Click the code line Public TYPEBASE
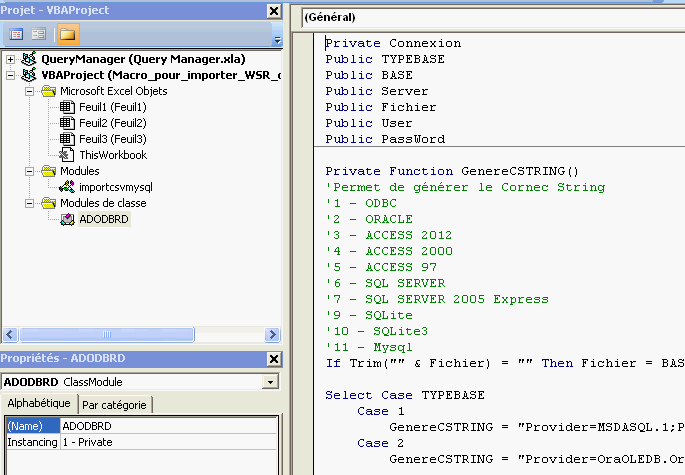 click(385, 59)
